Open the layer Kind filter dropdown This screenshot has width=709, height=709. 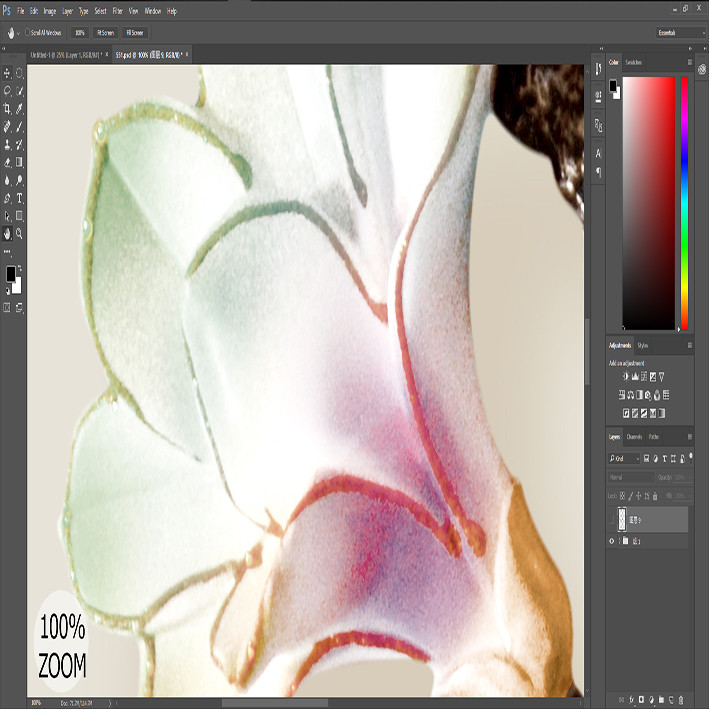pyautogui.click(x=624, y=458)
